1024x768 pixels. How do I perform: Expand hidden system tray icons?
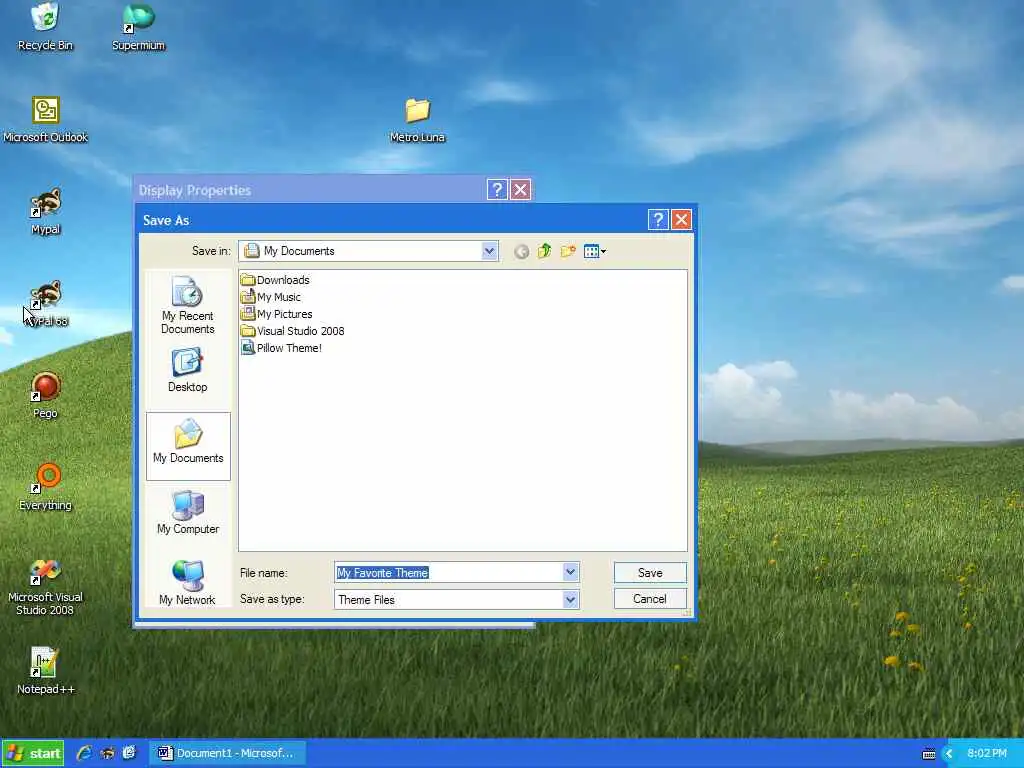948,754
